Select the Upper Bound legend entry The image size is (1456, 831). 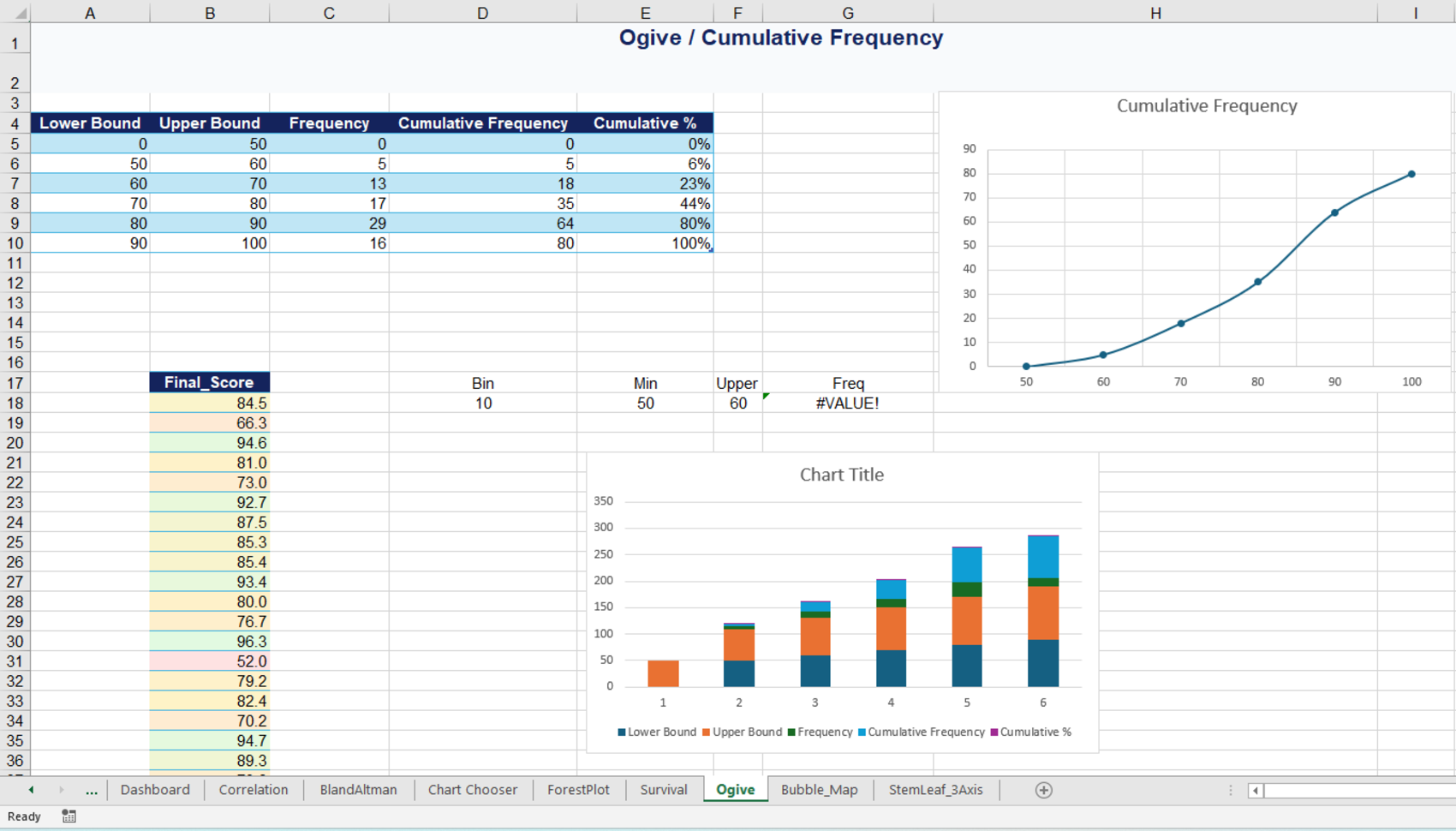pyautogui.click(x=742, y=732)
